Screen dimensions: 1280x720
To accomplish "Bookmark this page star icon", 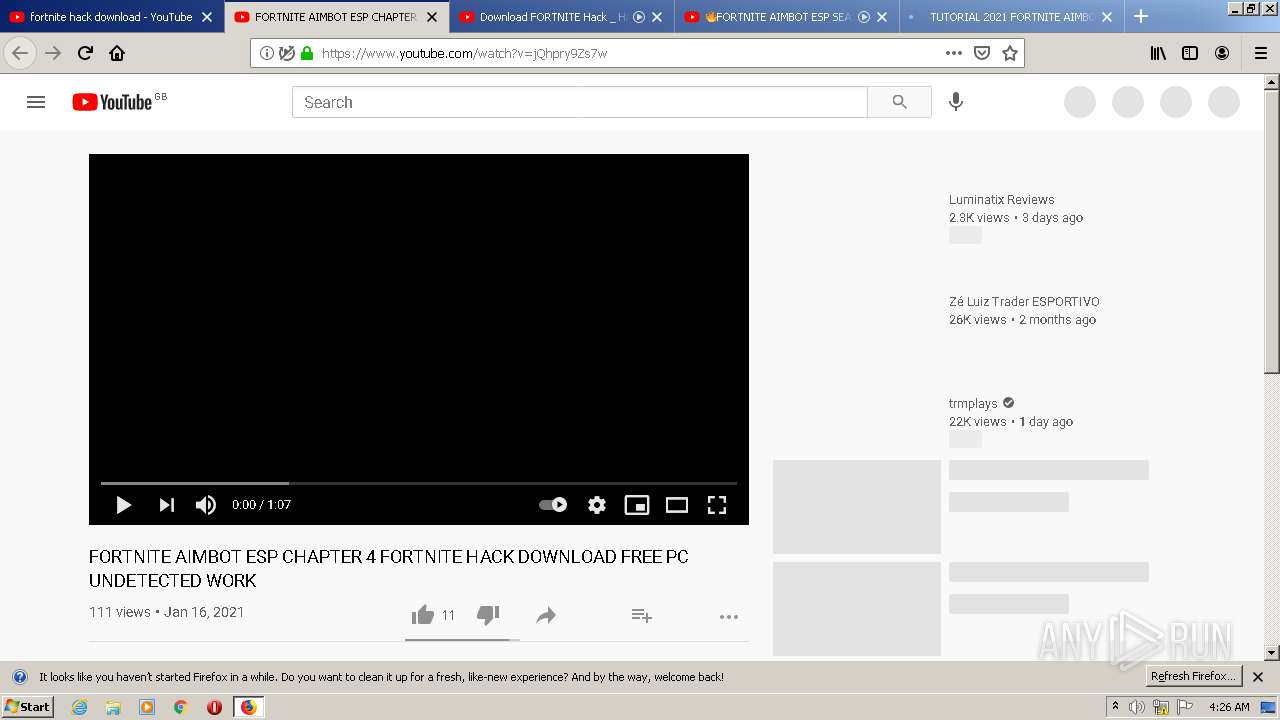I will point(1010,54).
